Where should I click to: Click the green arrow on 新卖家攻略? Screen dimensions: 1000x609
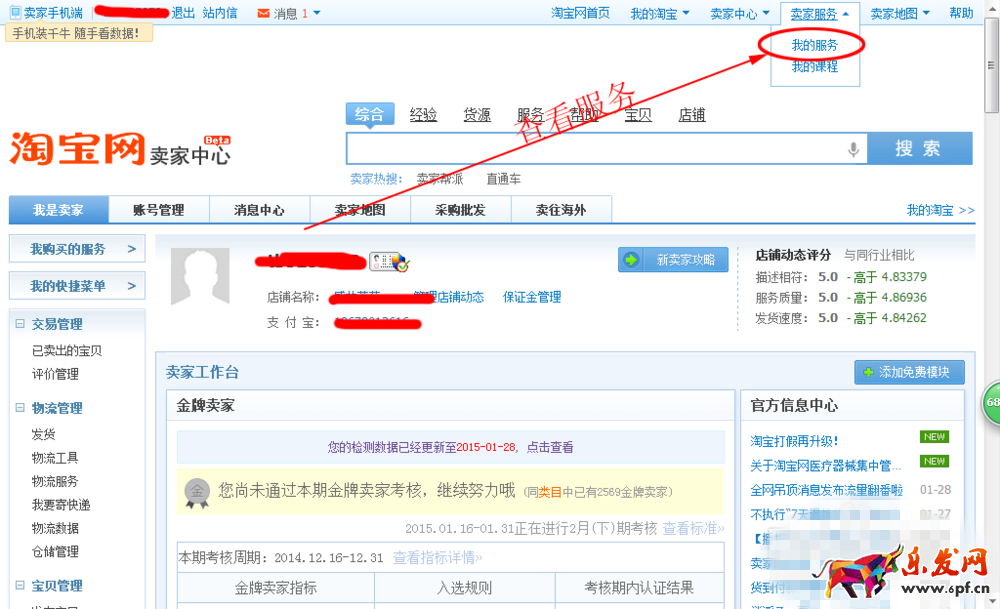coord(631,260)
